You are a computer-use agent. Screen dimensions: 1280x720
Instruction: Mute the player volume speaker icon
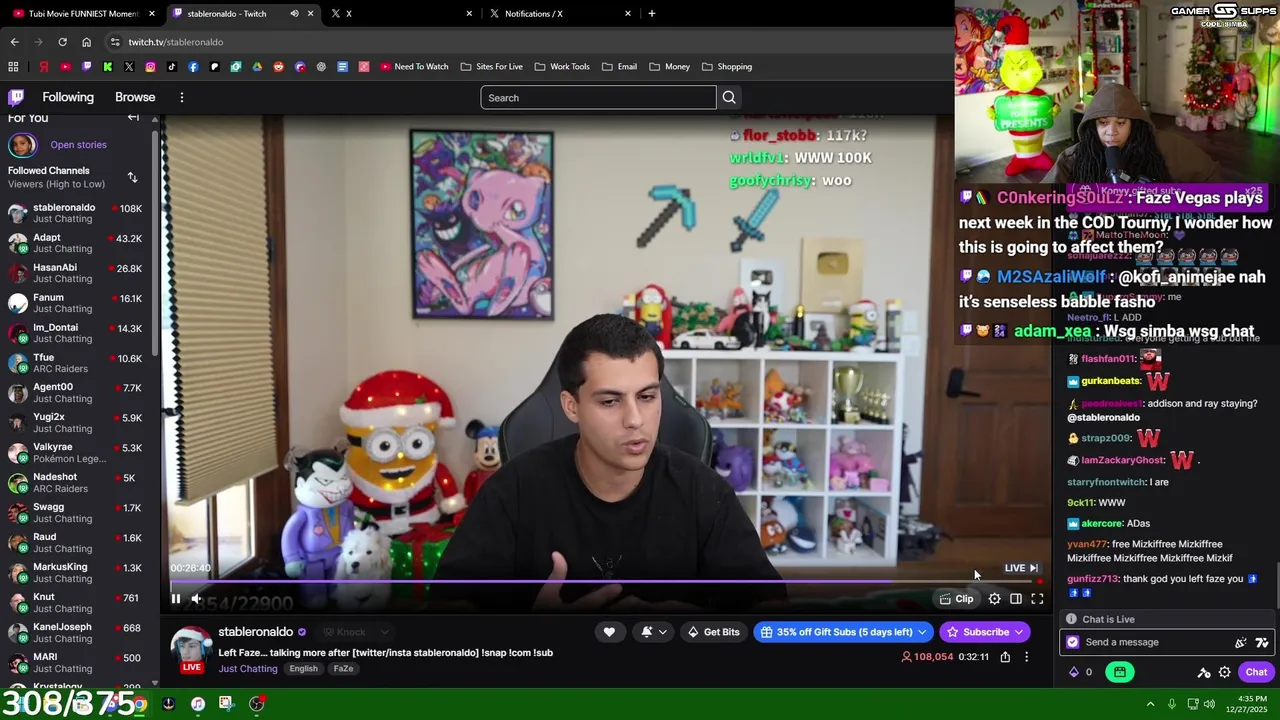pyautogui.click(x=197, y=599)
